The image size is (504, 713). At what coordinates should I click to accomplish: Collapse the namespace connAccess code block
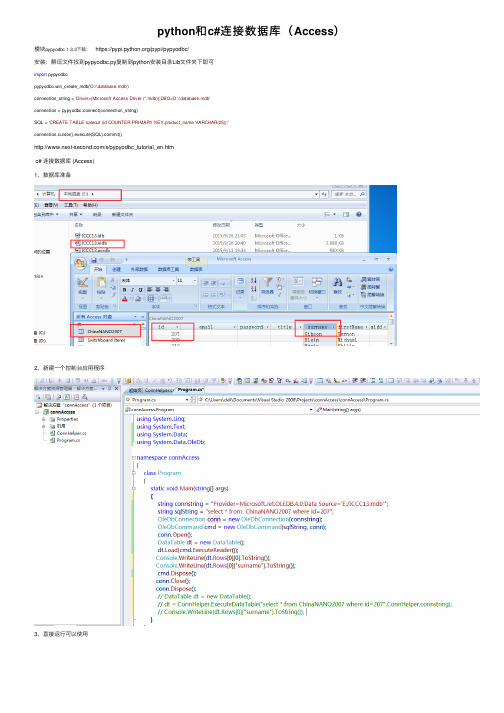pos(134,458)
